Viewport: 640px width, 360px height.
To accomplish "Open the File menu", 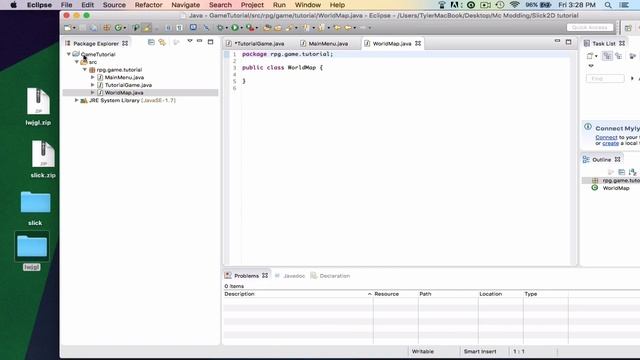I will pyautogui.click(x=67, y=5).
